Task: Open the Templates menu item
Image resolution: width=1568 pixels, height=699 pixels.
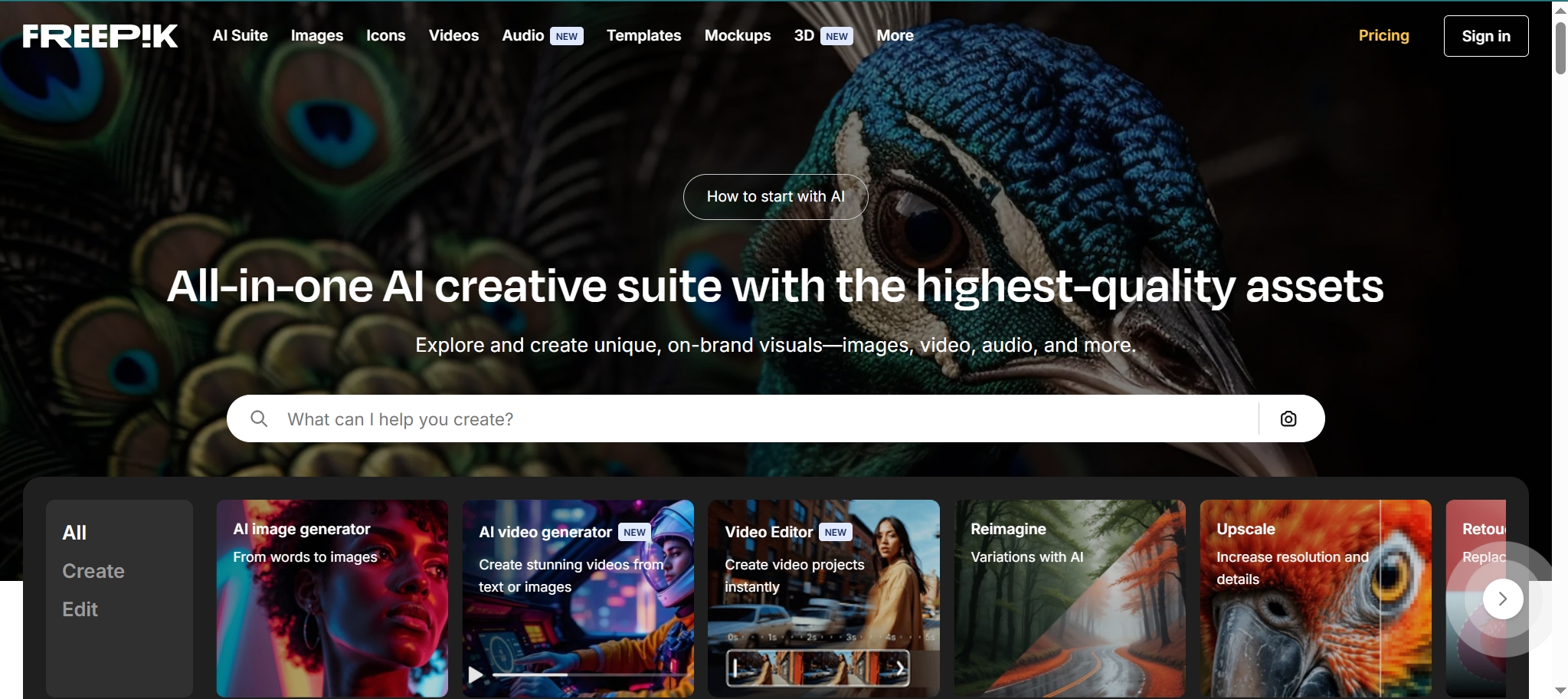Action: coord(643,35)
